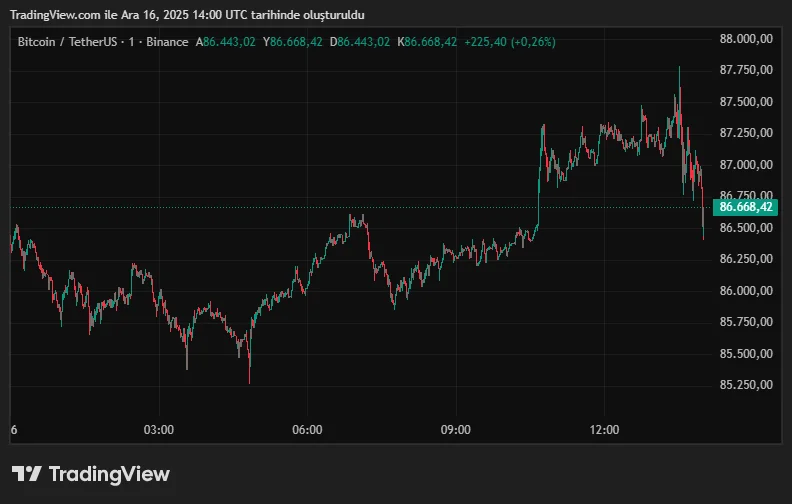Image resolution: width=792 pixels, height=504 pixels.
Task: Select the low value D86.443,02
Action: tap(362, 42)
